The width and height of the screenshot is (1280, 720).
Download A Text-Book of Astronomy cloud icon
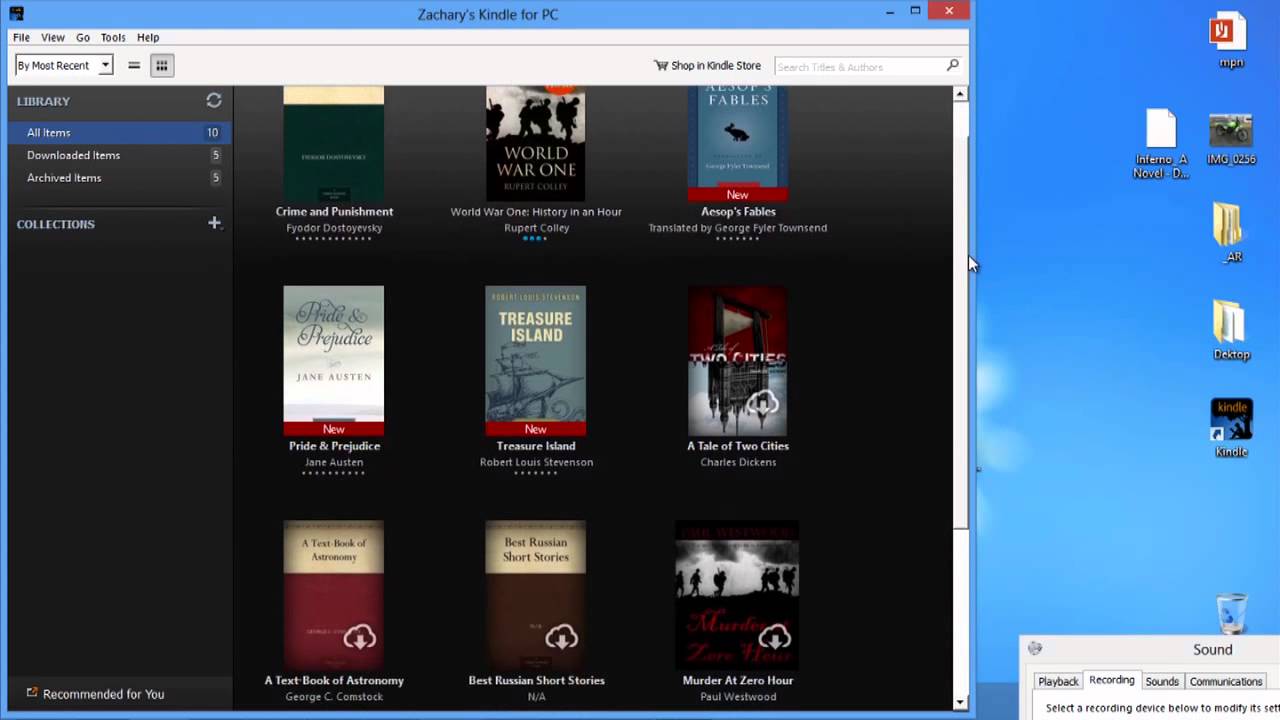click(x=360, y=637)
